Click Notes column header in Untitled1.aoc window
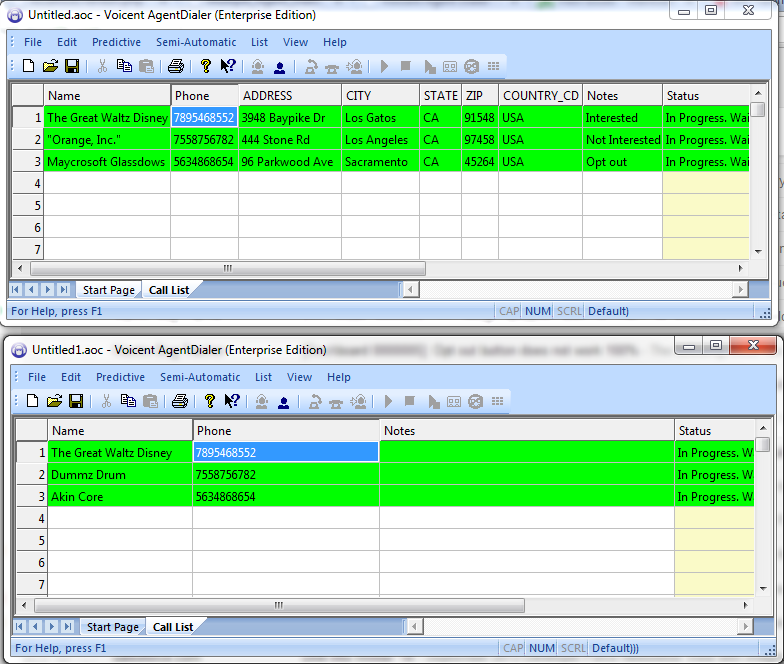Viewport: 784px width, 664px height. (527, 430)
